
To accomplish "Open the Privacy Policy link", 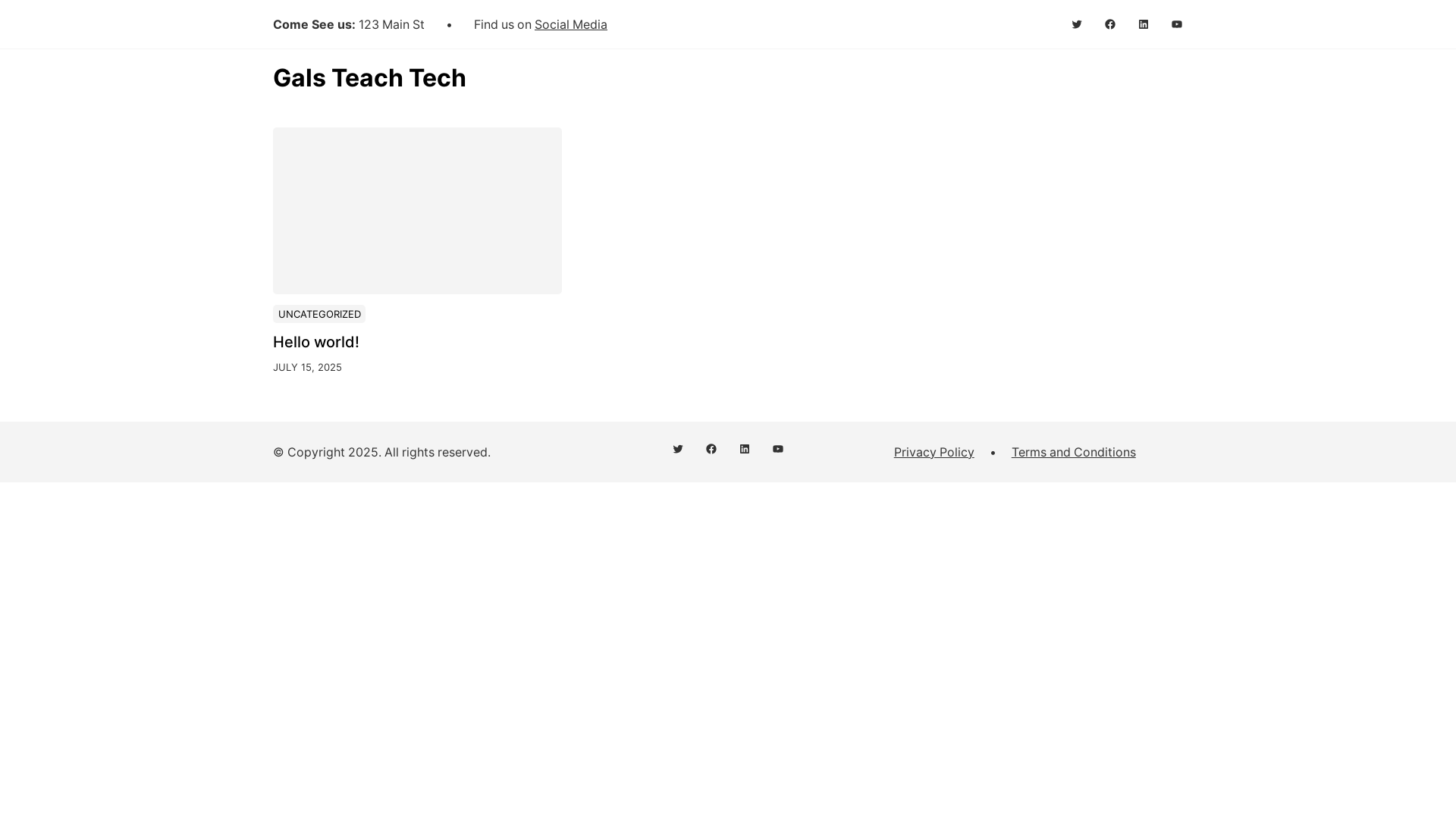I will click(934, 452).
